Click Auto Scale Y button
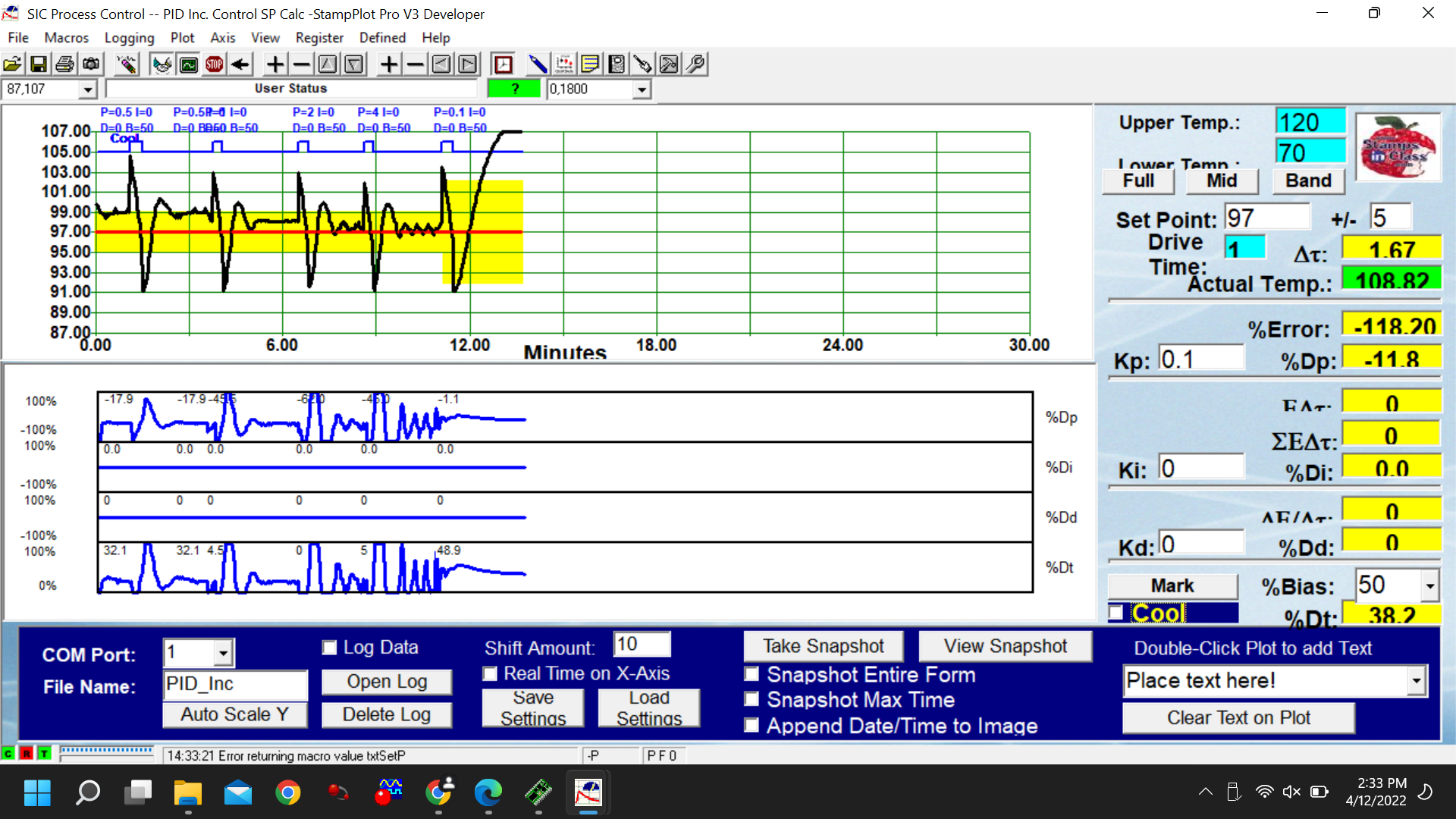The width and height of the screenshot is (1456, 819). click(x=234, y=714)
